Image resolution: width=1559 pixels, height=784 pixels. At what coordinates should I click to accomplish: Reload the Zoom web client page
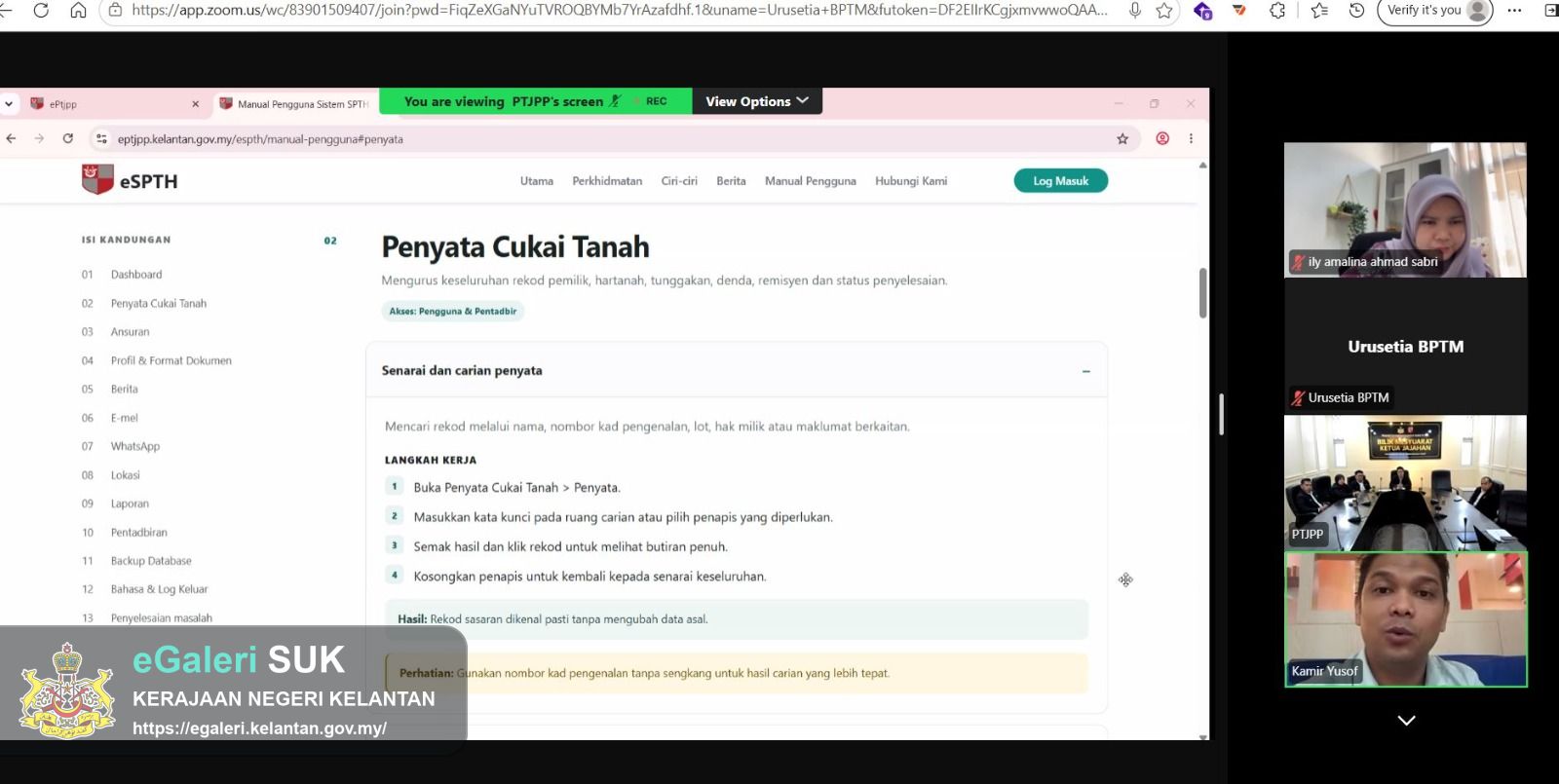tap(41, 11)
